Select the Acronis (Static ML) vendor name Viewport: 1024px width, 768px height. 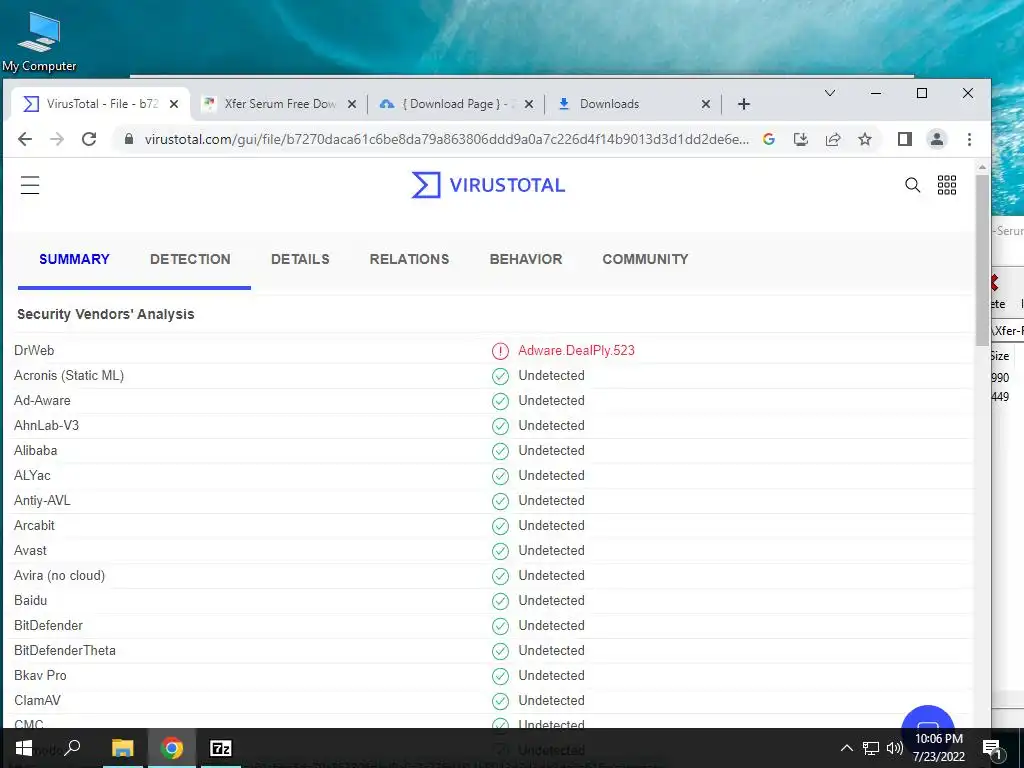pos(69,376)
